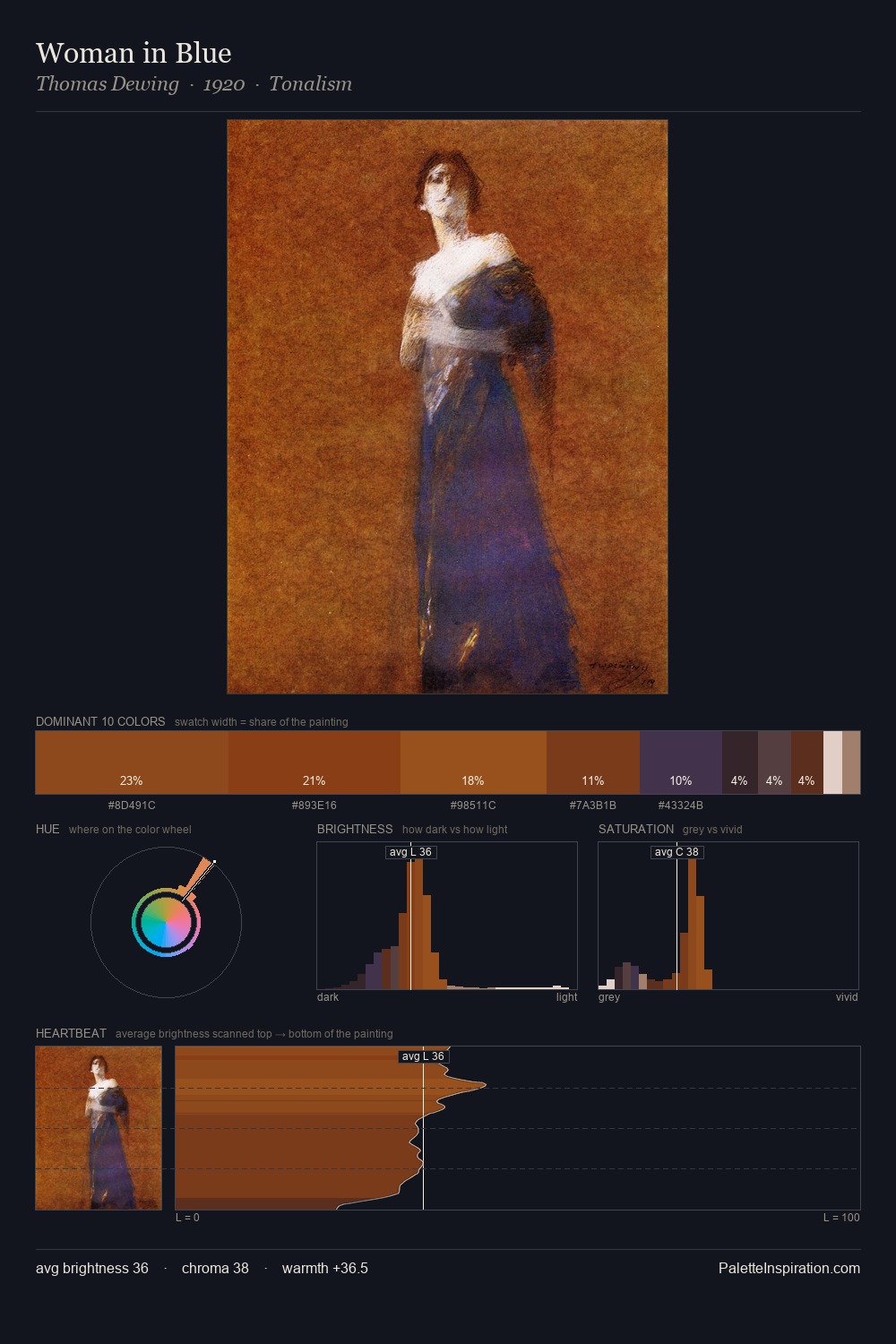Click the 'avg C 38' label in saturation chart
The image size is (896, 1344).
click(x=676, y=852)
